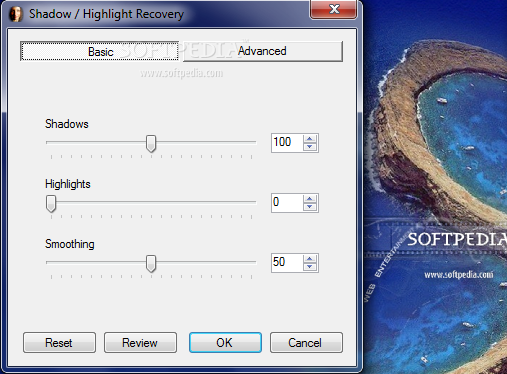Decrease Highlights value with down arrow
Image resolution: width=507 pixels, height=374 pixels.
310,207
